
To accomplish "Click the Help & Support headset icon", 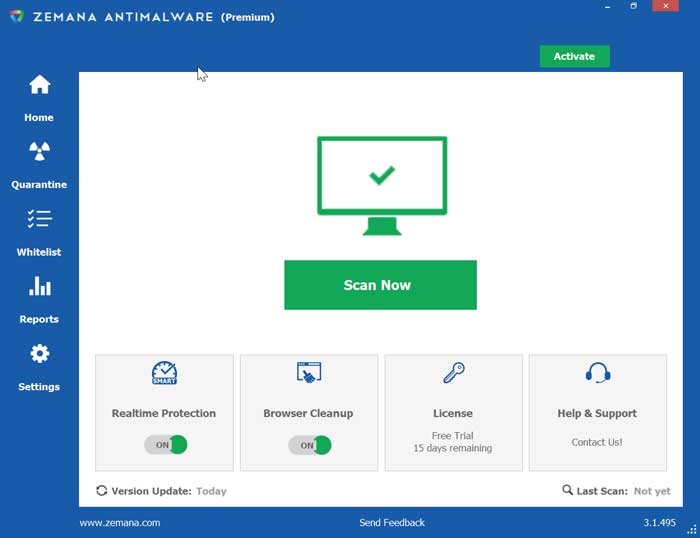I will 598,373.
